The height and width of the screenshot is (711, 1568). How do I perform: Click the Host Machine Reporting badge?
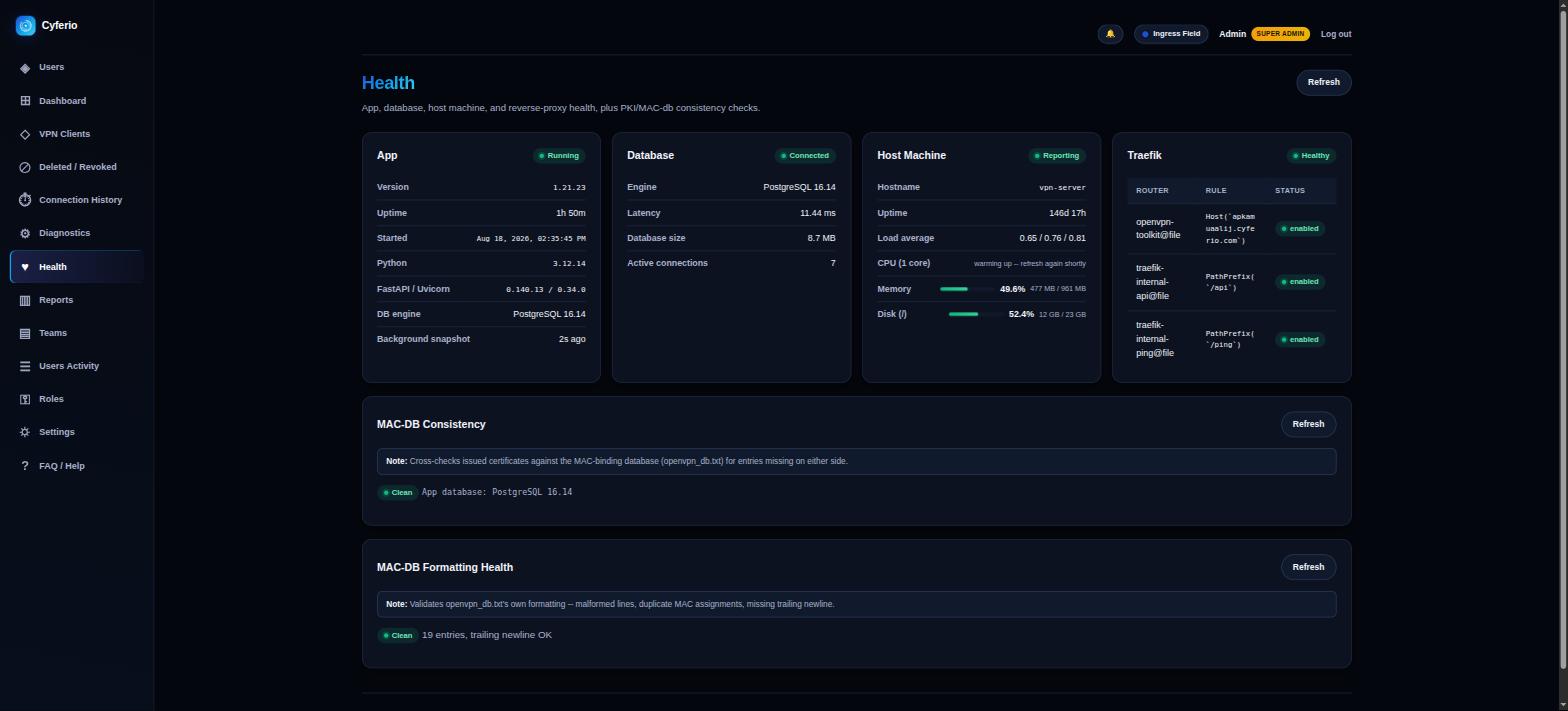coord(1057,155)
